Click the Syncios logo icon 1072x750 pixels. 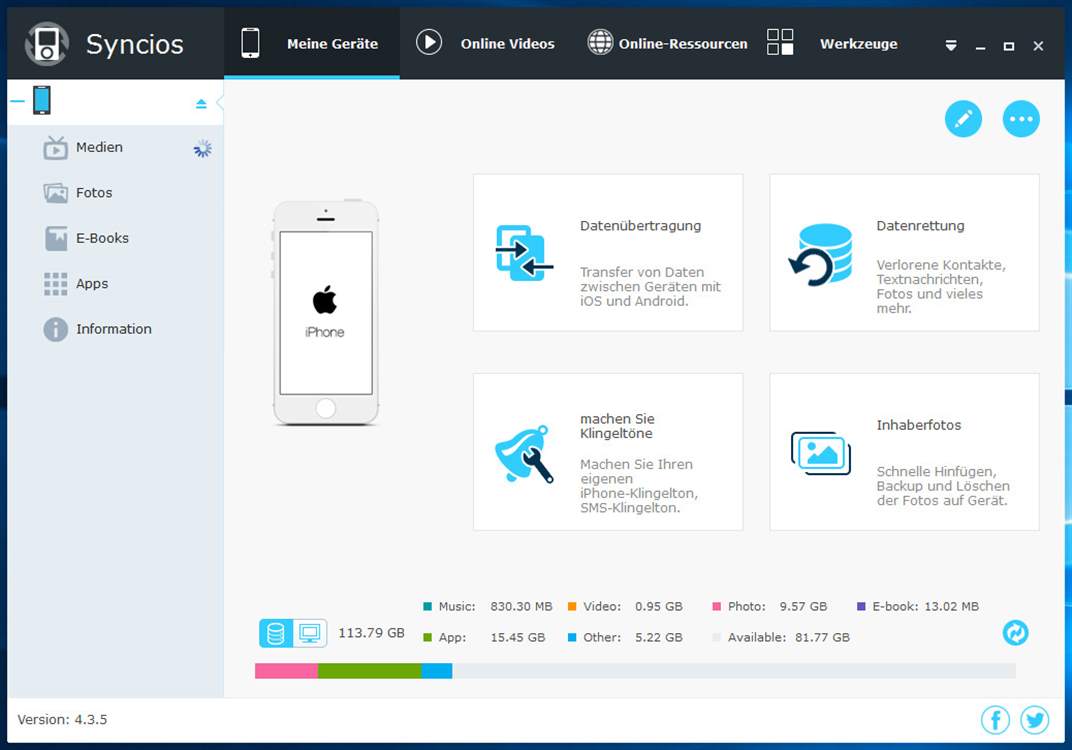[46, 44]
